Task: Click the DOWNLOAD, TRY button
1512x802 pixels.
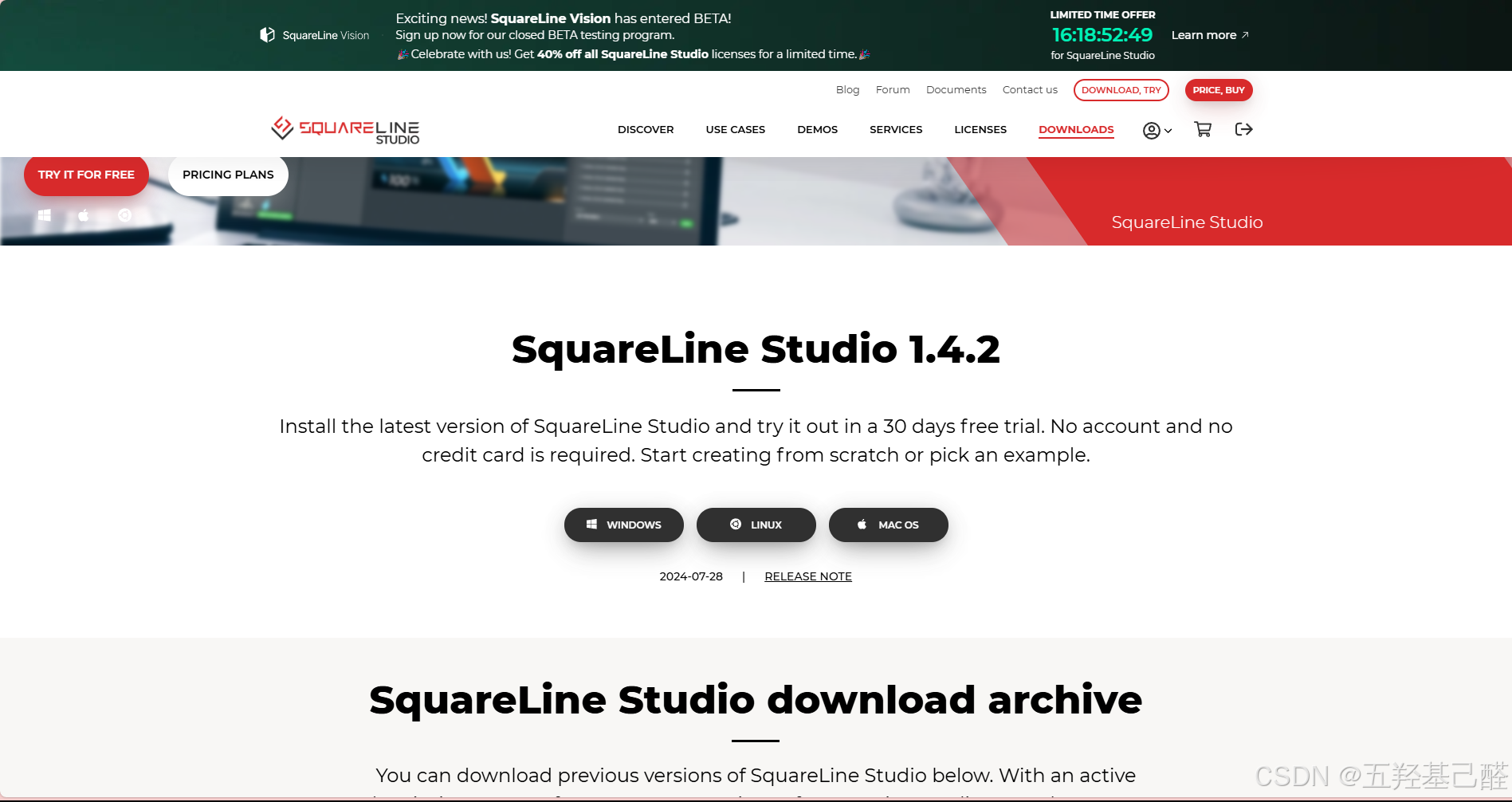Action: click(1121, 90)
